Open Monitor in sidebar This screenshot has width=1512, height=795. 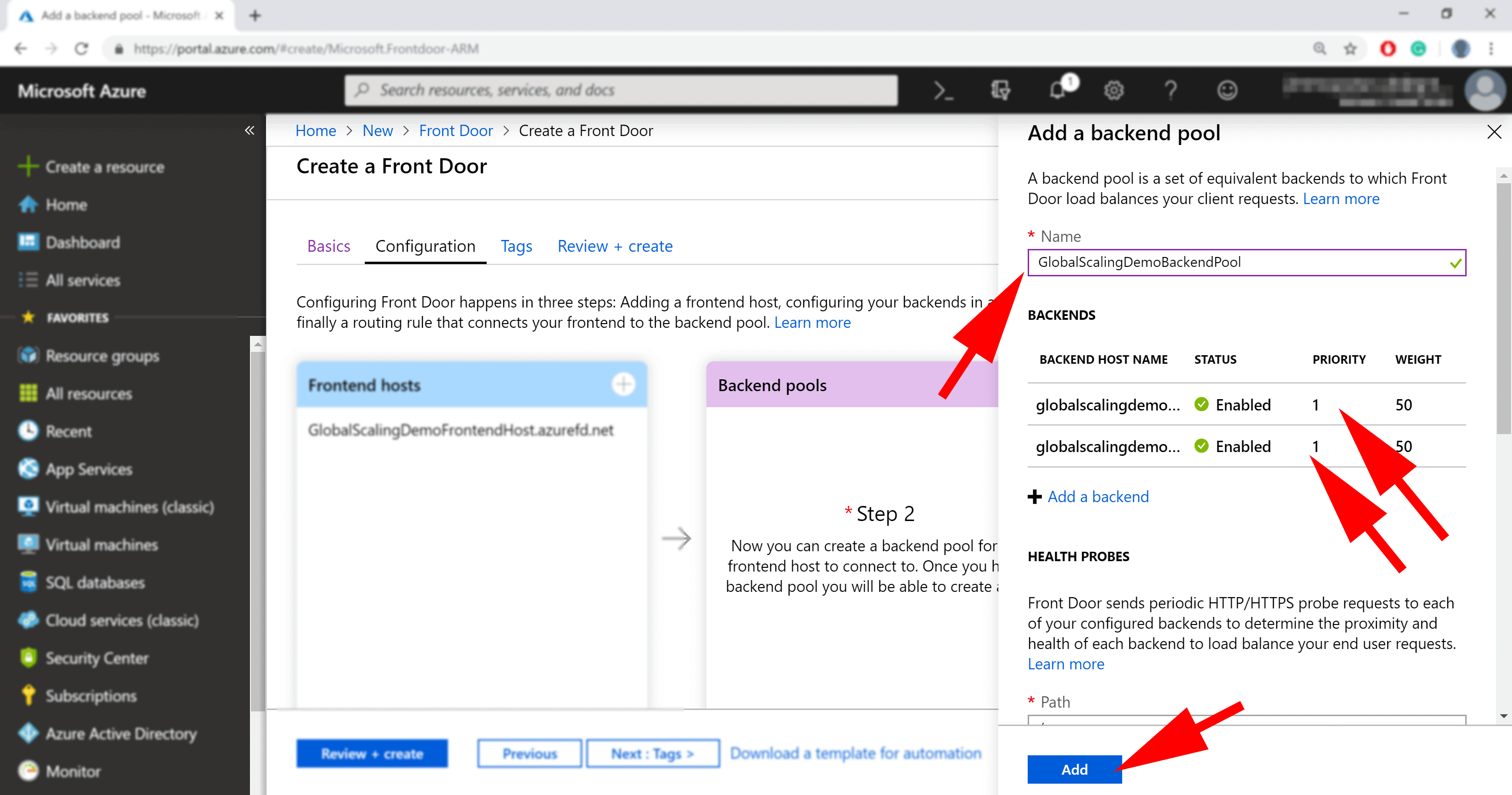(x=73, y=771)
